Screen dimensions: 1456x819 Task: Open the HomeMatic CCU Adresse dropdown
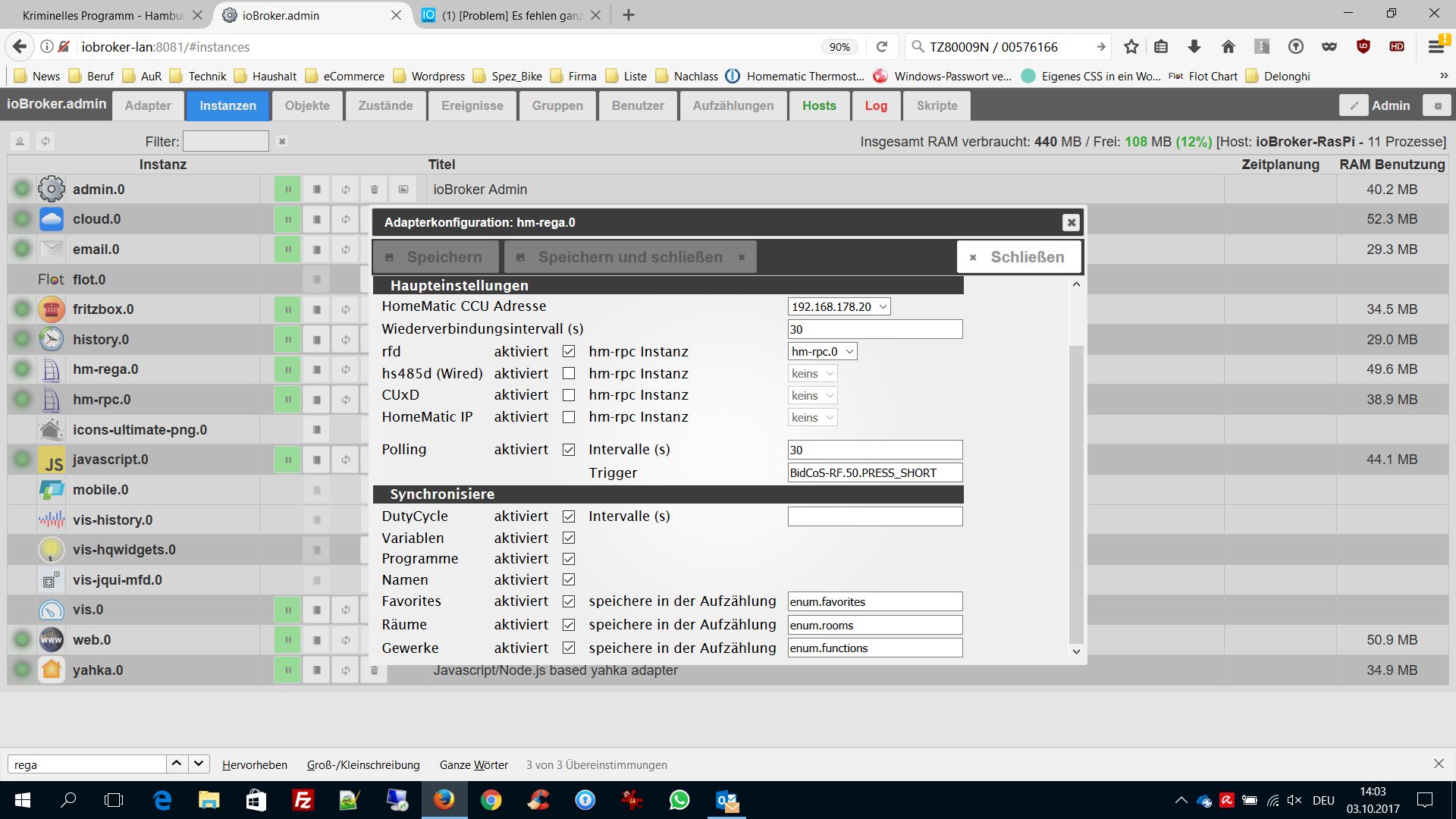pyautogui.click(x=838, y=307)
